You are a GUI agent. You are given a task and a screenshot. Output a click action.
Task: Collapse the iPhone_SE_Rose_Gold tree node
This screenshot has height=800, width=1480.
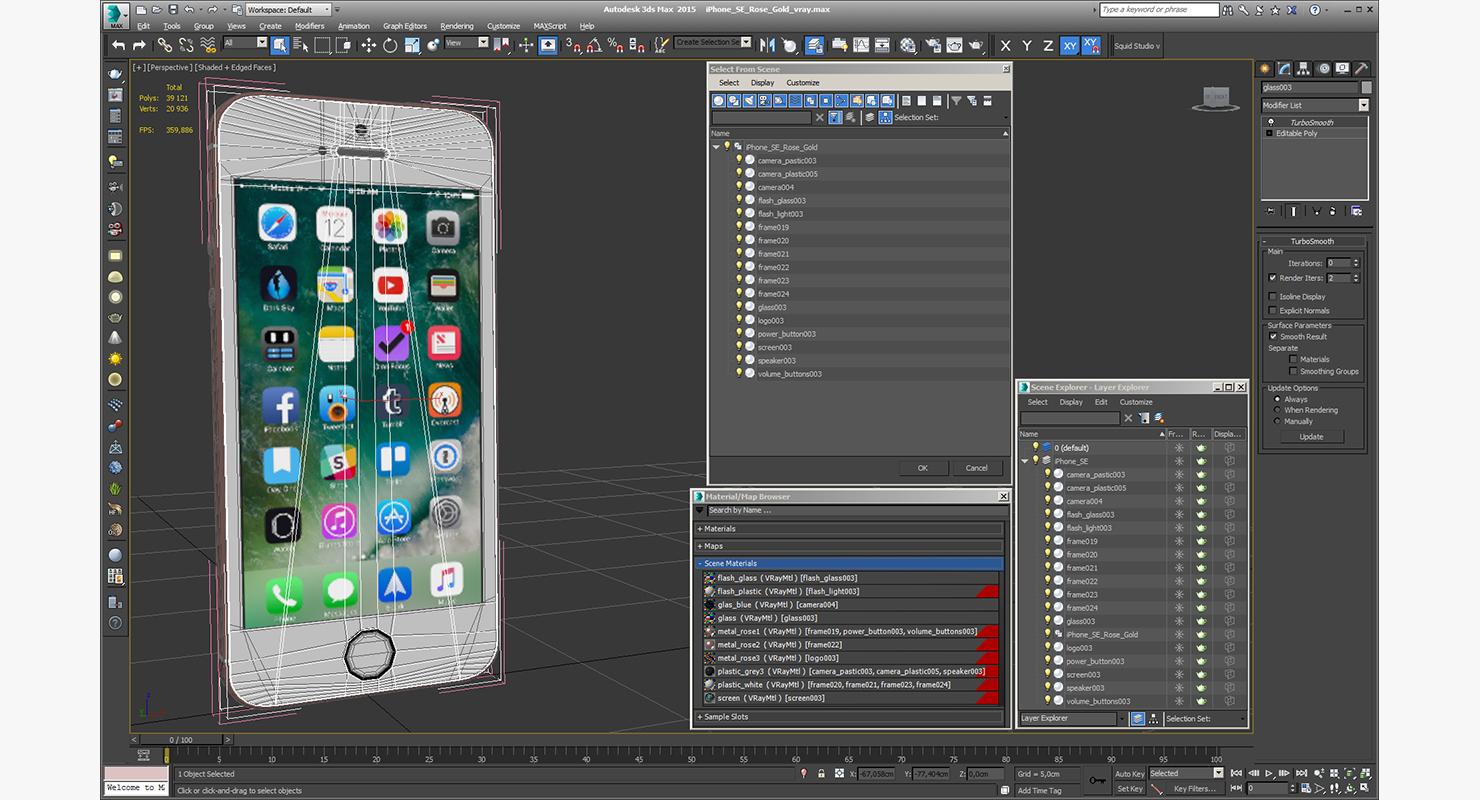point(716,147)
